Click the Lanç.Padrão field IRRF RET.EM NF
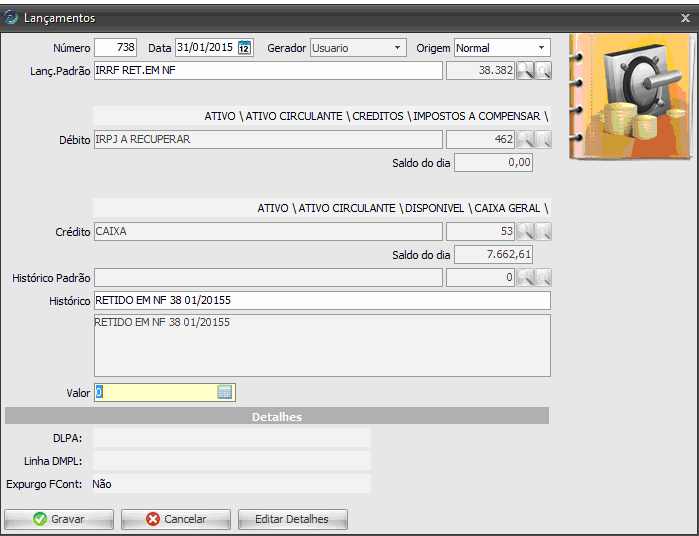The image size is (699, 536). coord(268,70)
